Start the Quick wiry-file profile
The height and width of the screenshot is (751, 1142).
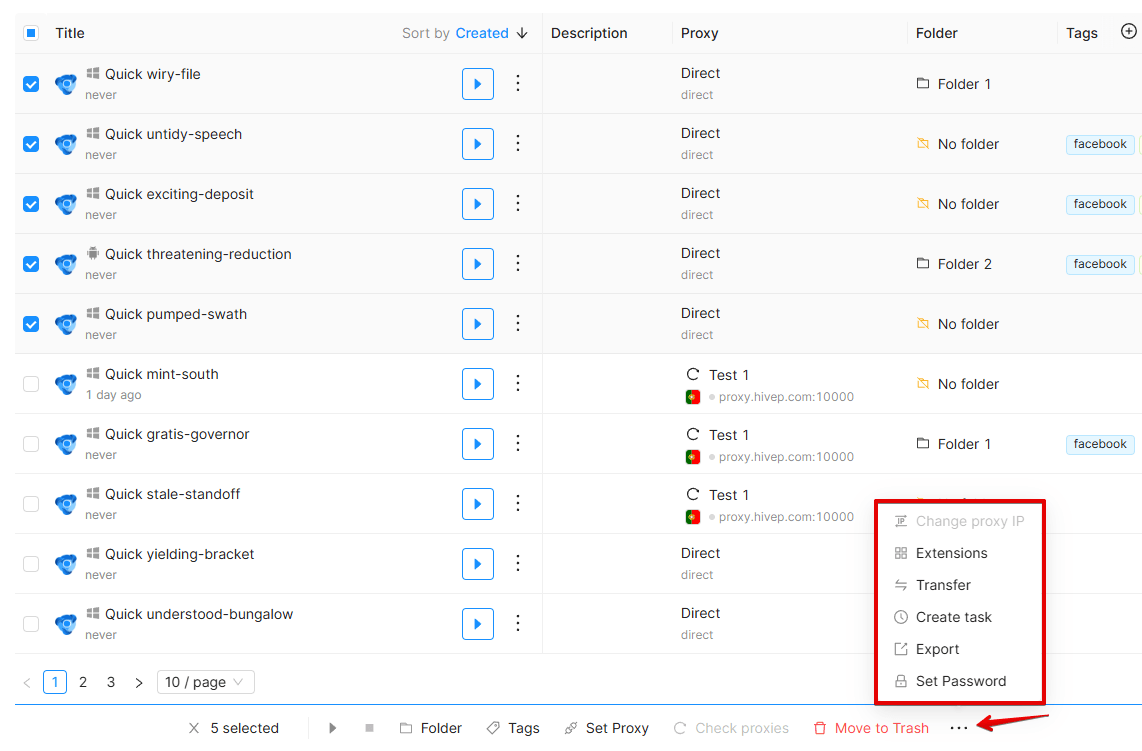[x=478, y=84]
